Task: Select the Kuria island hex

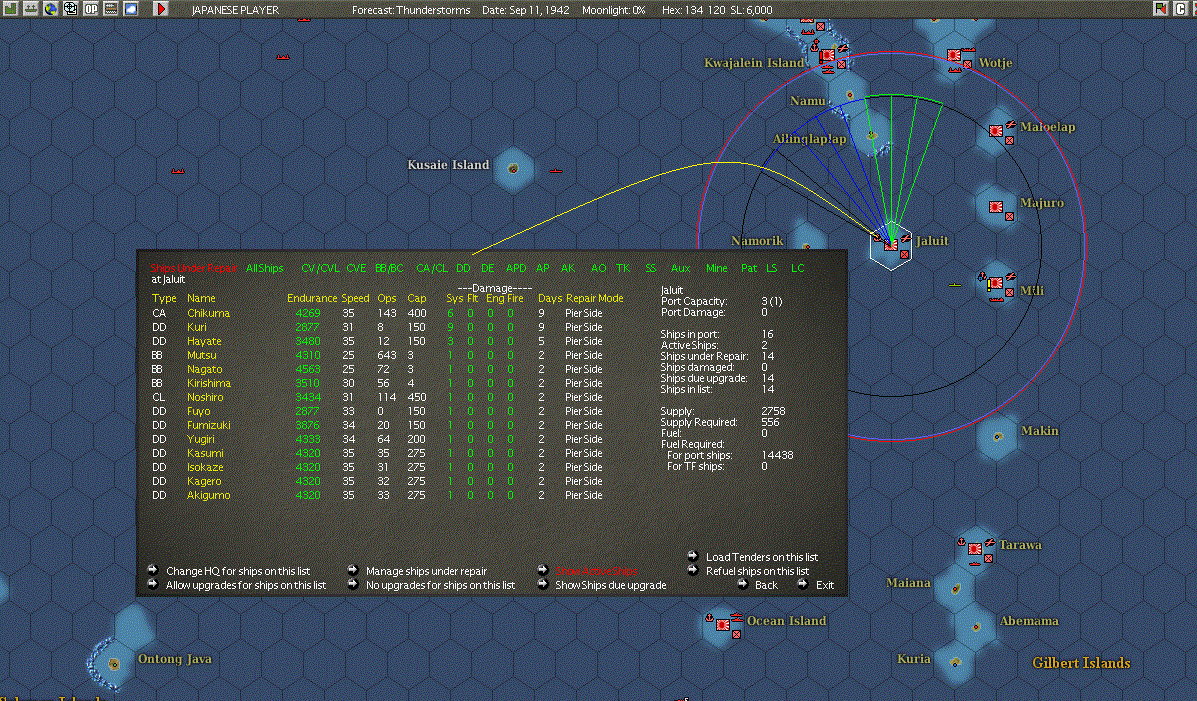Action: (x=955, y=662)
